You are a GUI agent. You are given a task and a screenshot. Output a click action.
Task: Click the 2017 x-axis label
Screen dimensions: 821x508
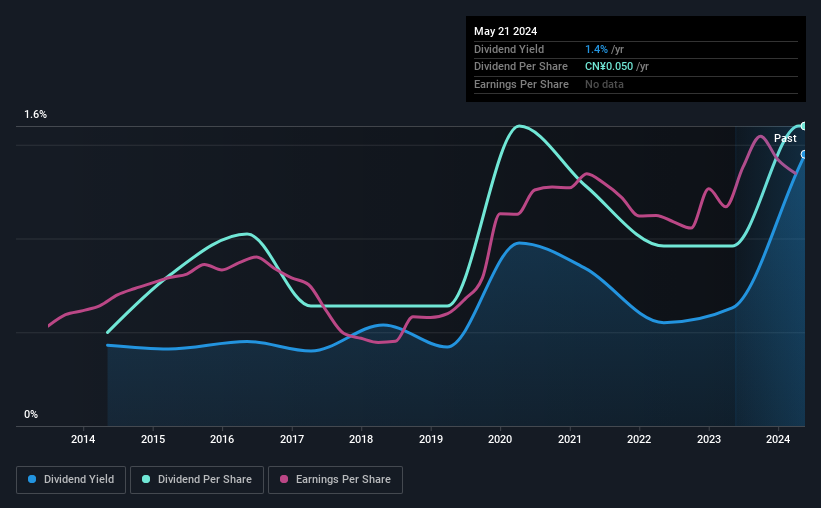point(292,439)
